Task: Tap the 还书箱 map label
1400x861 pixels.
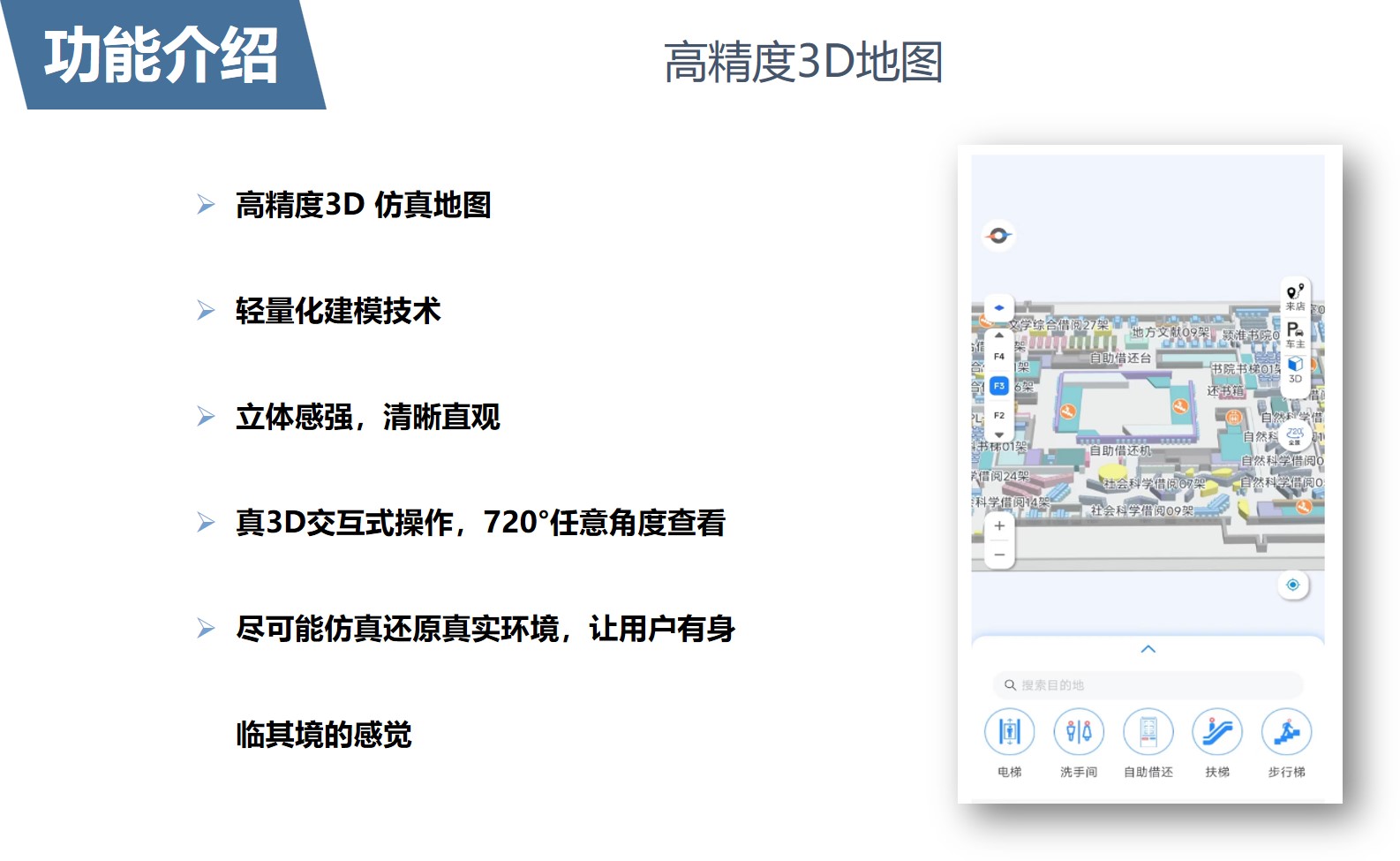Action: click(x=1225, y=390)
